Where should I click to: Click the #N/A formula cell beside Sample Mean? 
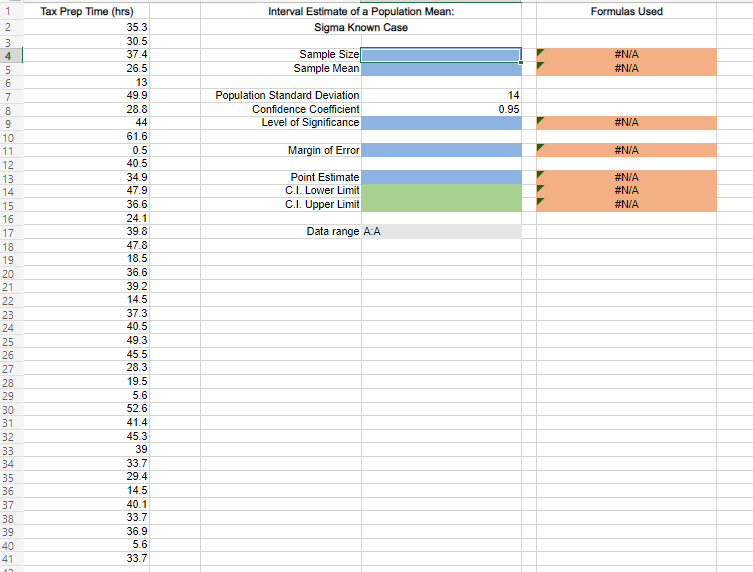click(626, 69)
